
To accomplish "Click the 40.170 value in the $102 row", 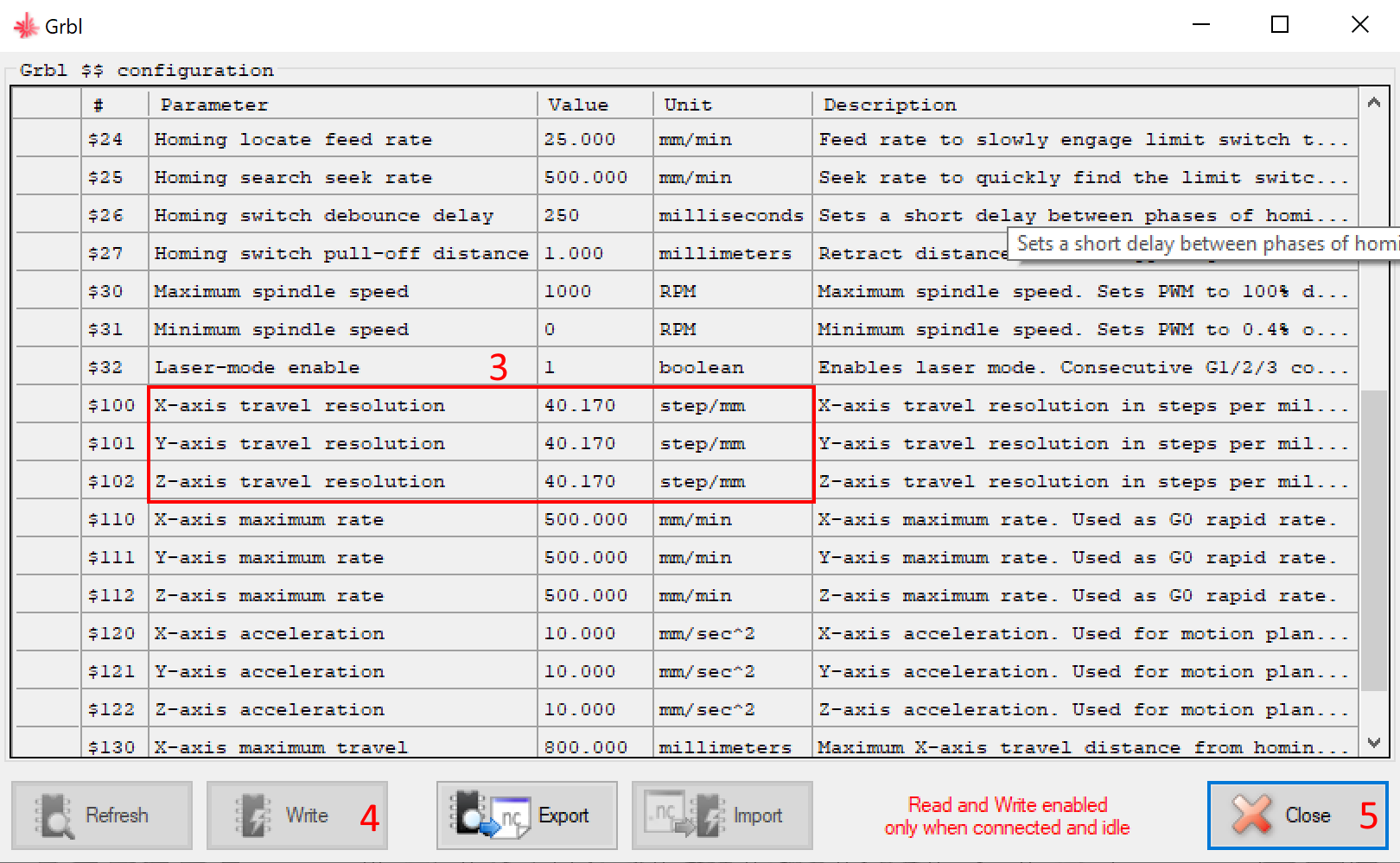I will [x=595, y=481].
